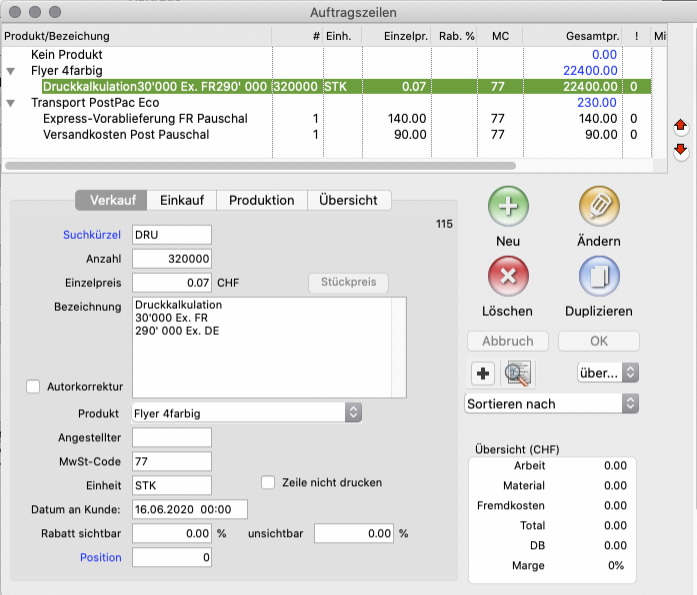The image size is (697, 595).
Task: Click the blue Duplizieren copy icon
Action: [x=599, y=277]
